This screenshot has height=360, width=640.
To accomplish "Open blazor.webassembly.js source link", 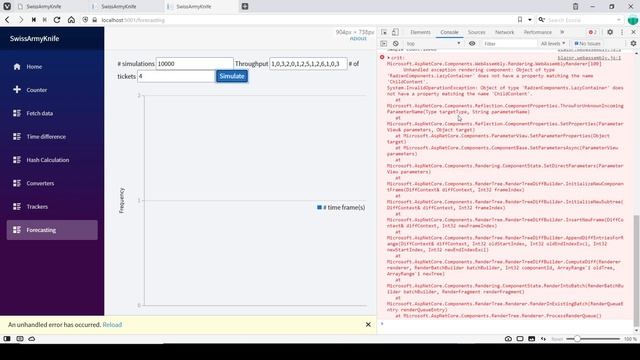I will 589,58.
